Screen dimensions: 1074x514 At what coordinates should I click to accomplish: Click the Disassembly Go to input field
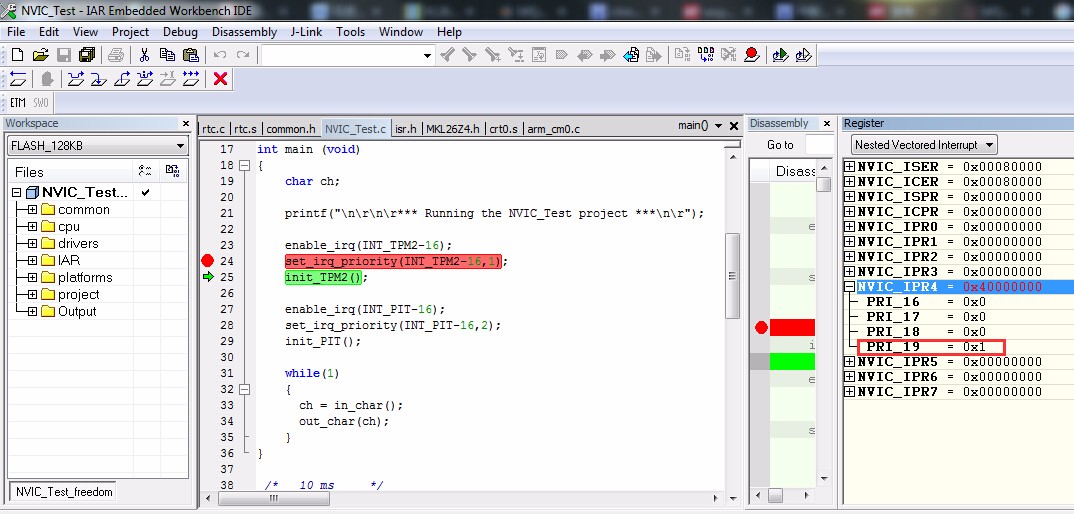tap(819, 145)
